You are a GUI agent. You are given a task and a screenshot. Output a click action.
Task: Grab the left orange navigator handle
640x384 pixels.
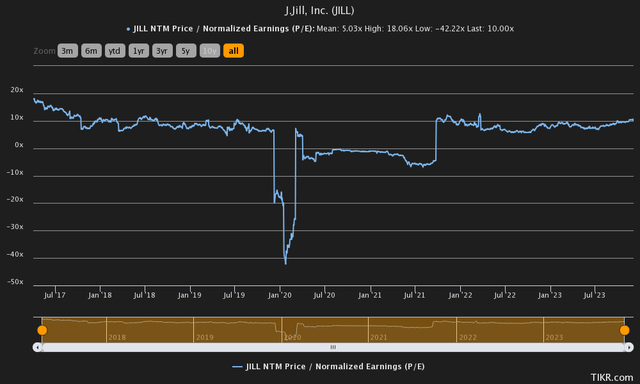pyautogui.click(x=42, y=330)
